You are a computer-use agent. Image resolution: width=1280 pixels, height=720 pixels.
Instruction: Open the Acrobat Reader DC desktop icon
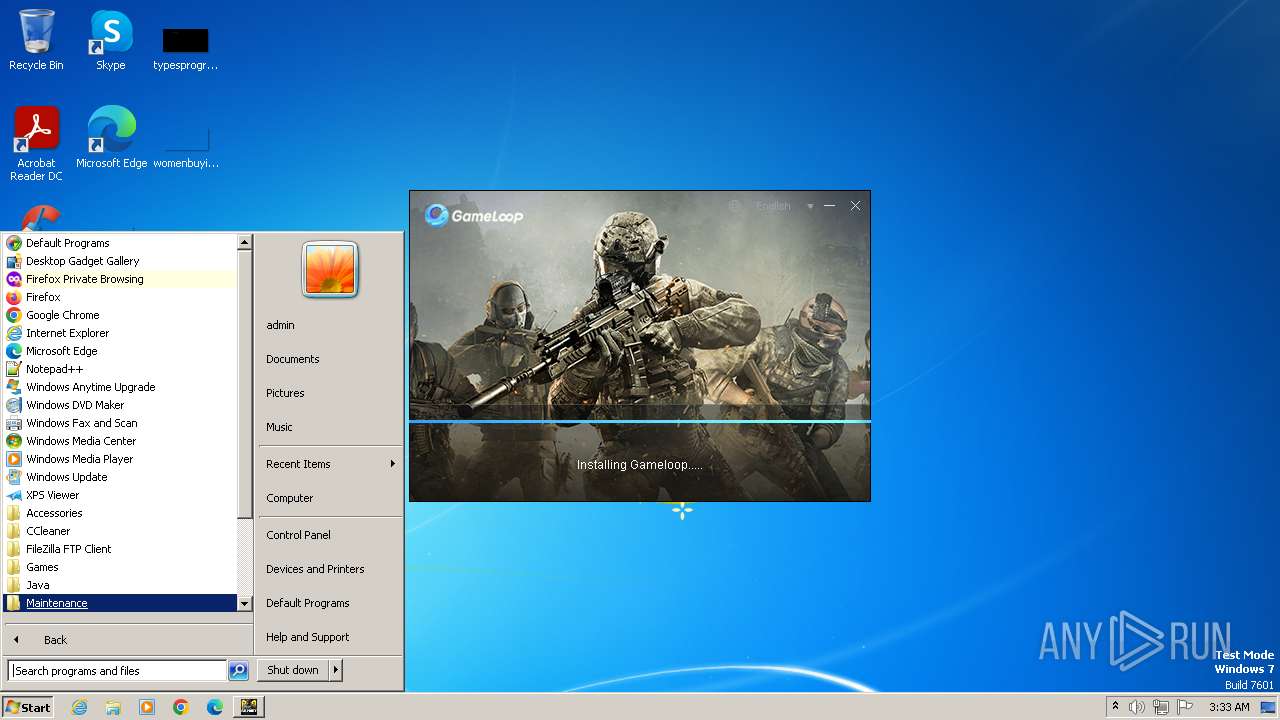pyautogui.click(x=36, y=143)
